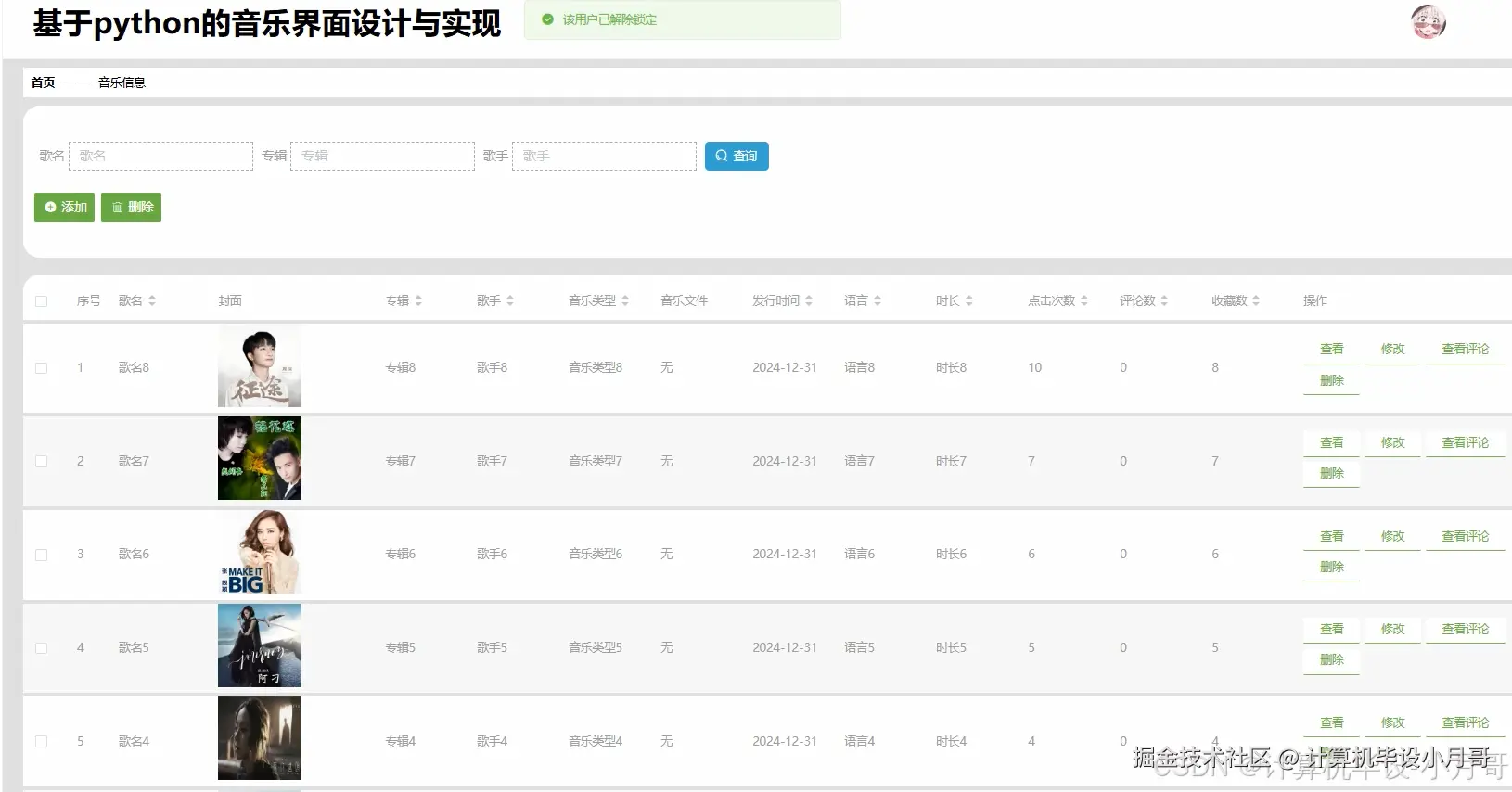The width and height of the screenshot is (1512, 792).
Task: Check the row checkbox for 歌名7
Action: (x=41, y=461)
